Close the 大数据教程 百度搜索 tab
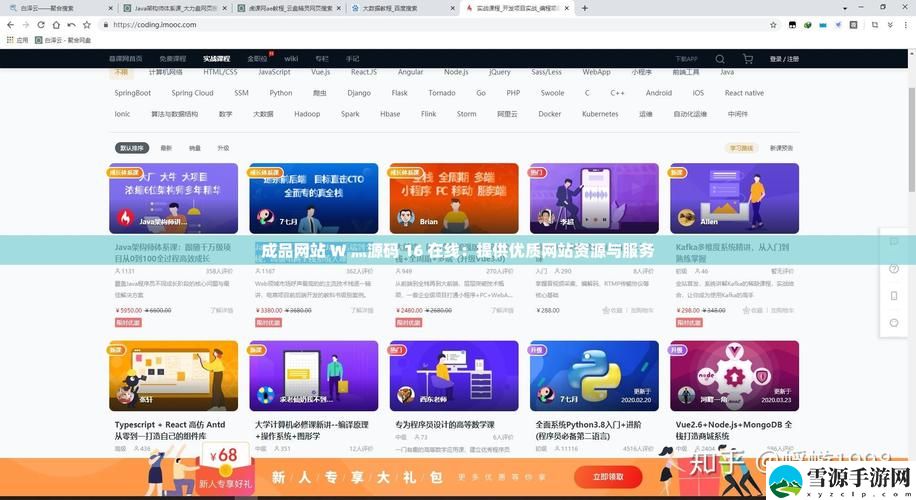This screenshot has height=500, width=916. [x=453, y=8]
